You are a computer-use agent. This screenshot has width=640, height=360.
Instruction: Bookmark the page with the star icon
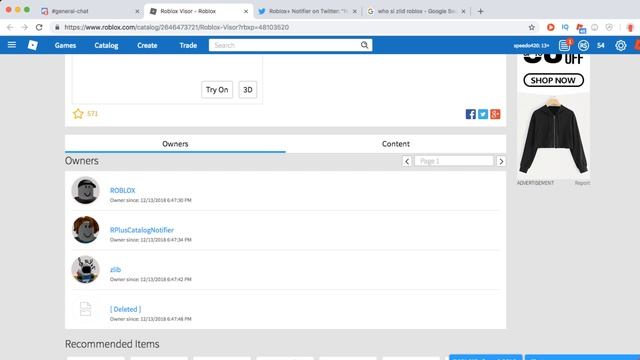[531, 27]
